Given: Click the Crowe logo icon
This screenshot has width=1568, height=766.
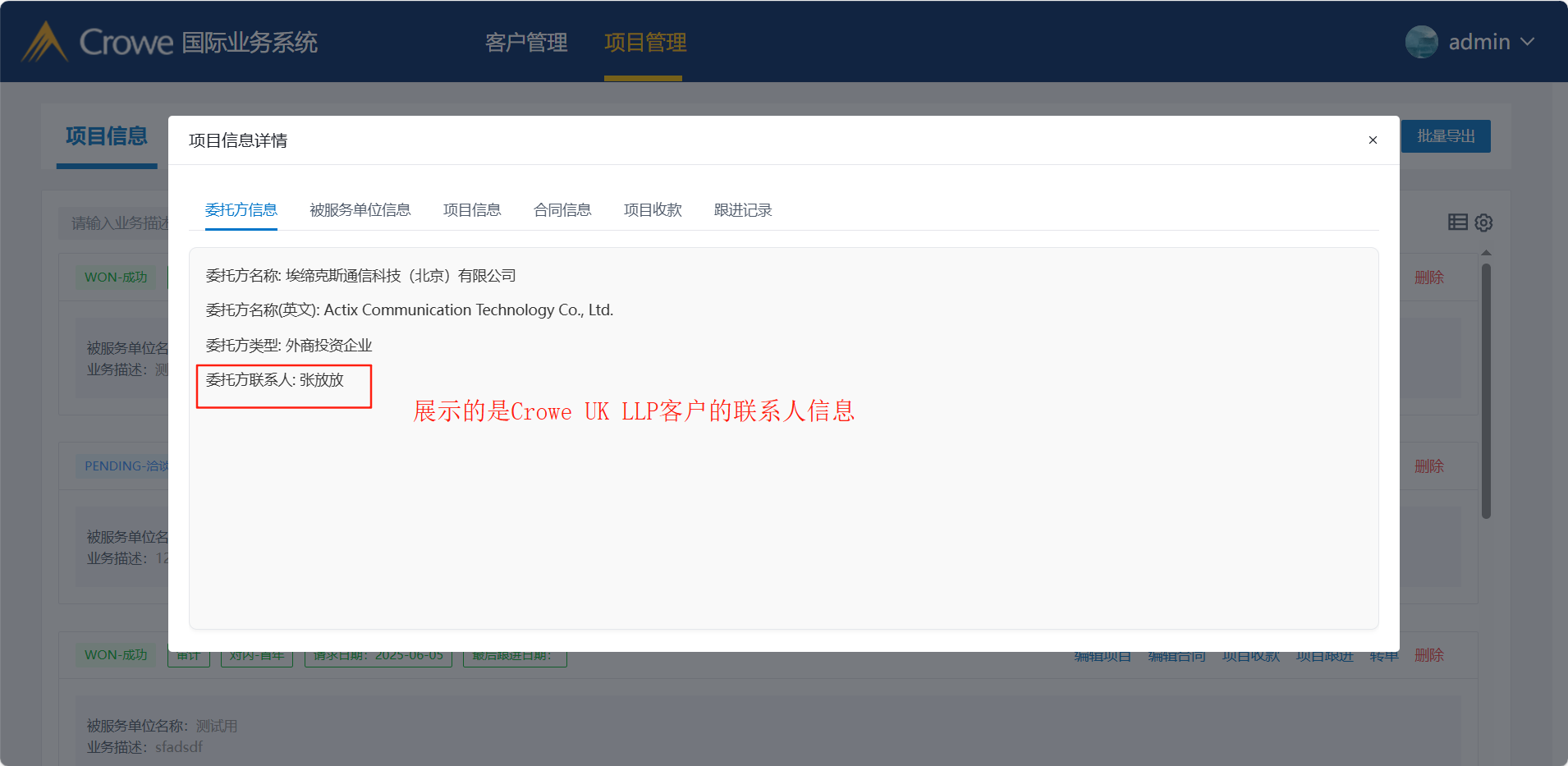Looking at the screenshot, I should (x=44, y=42).
